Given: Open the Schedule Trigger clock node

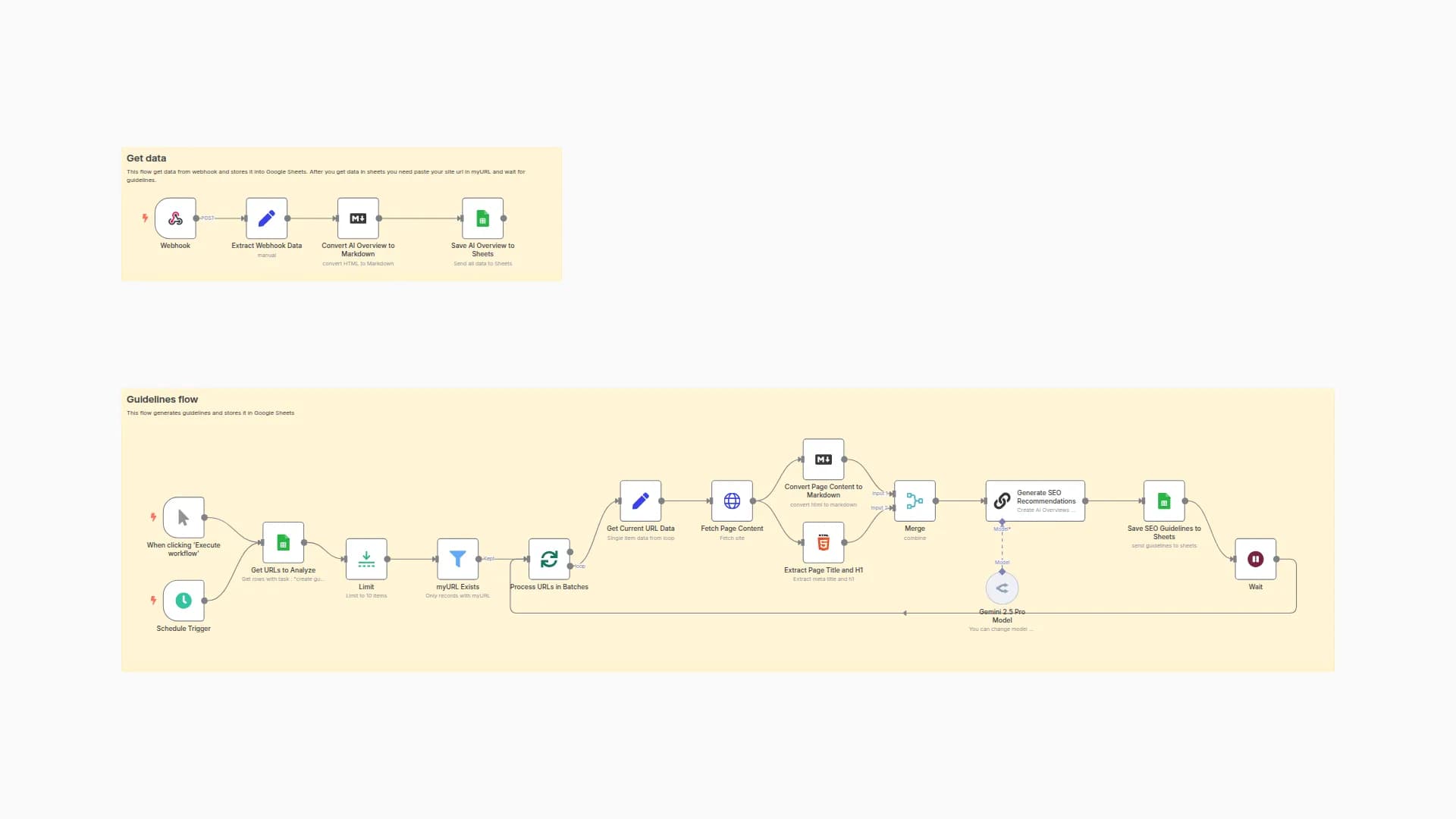Looking at the screenshot, I should pos(184,601).
